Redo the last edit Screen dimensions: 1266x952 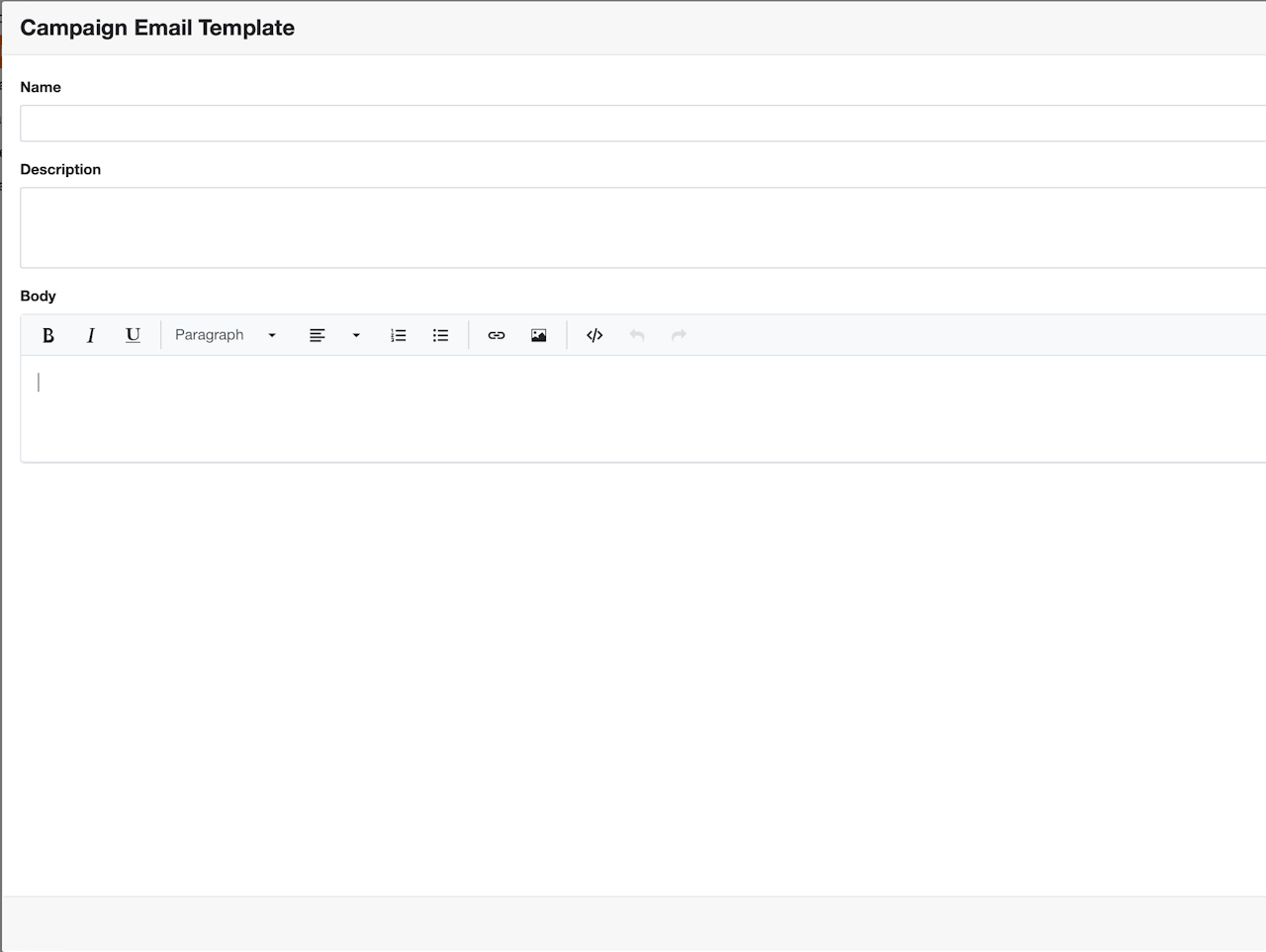pyautogui.click(x=678, y=335)
